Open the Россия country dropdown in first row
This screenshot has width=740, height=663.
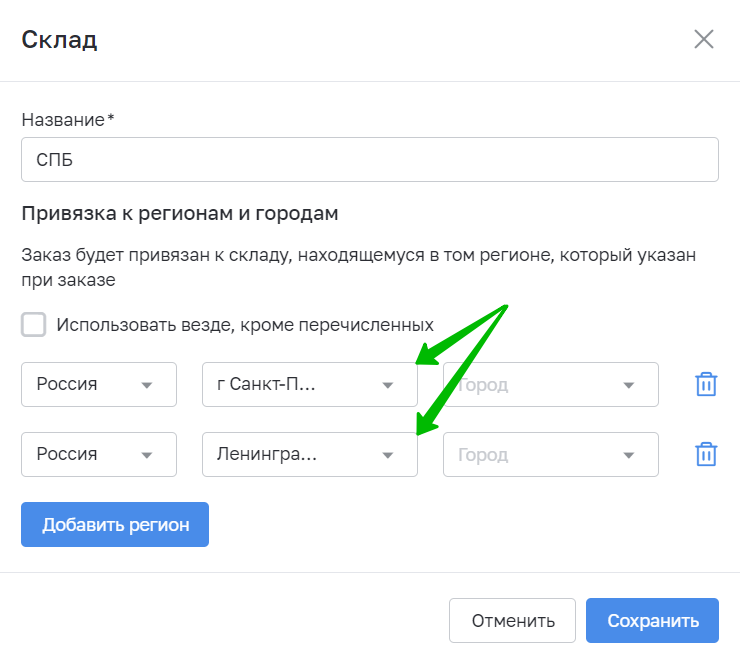click(99, 384)
